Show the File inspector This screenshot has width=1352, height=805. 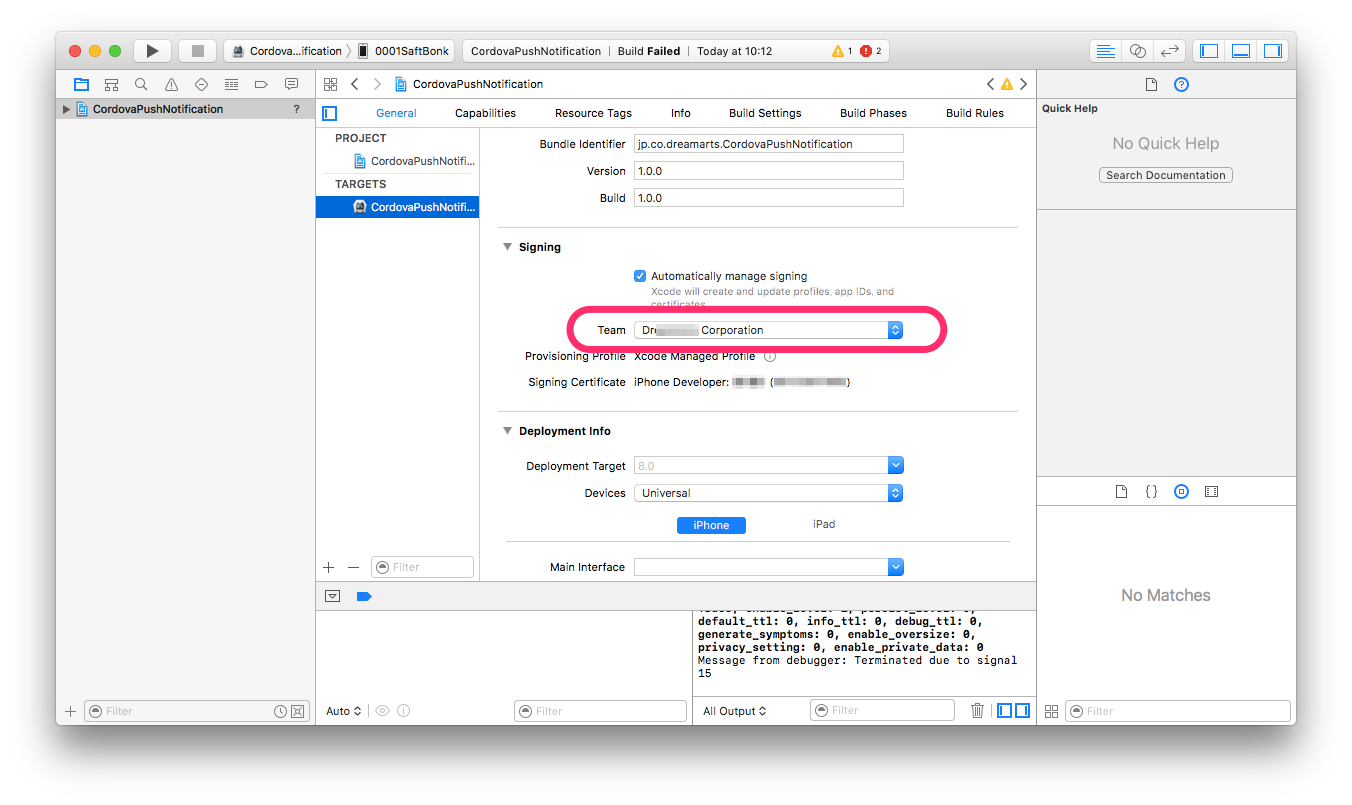pos(1151,85)
